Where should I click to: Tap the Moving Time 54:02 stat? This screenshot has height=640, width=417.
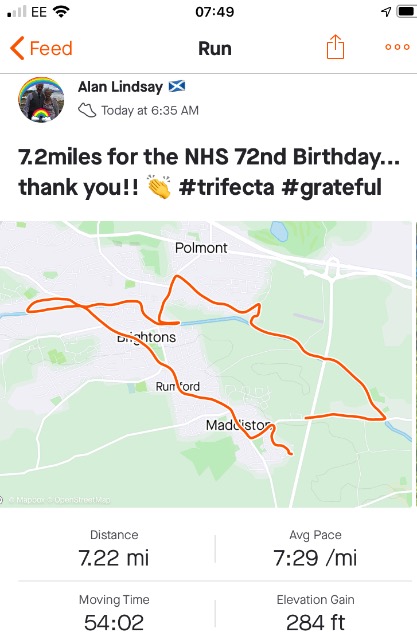pos(114,613)
